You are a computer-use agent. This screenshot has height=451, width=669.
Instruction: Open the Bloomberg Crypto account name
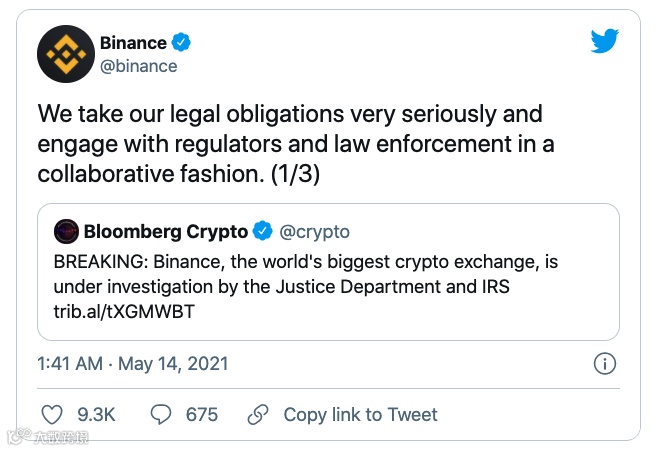[x=165, y=231]
